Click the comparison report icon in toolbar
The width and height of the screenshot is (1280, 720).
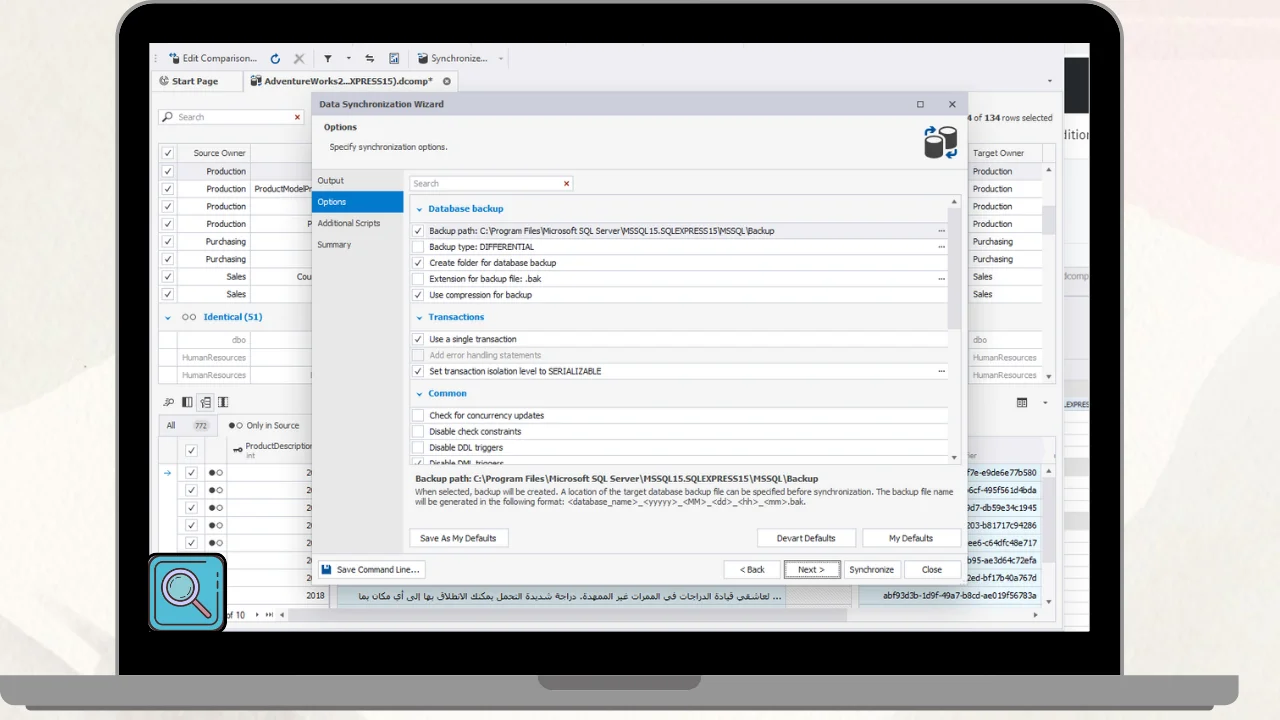(x=394, y=59)
